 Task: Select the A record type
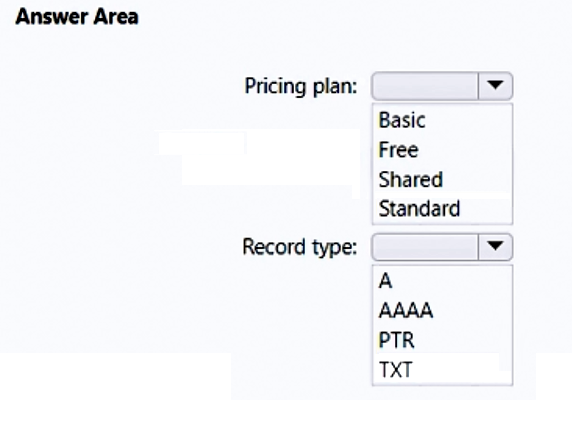click(x=385, y=281)
